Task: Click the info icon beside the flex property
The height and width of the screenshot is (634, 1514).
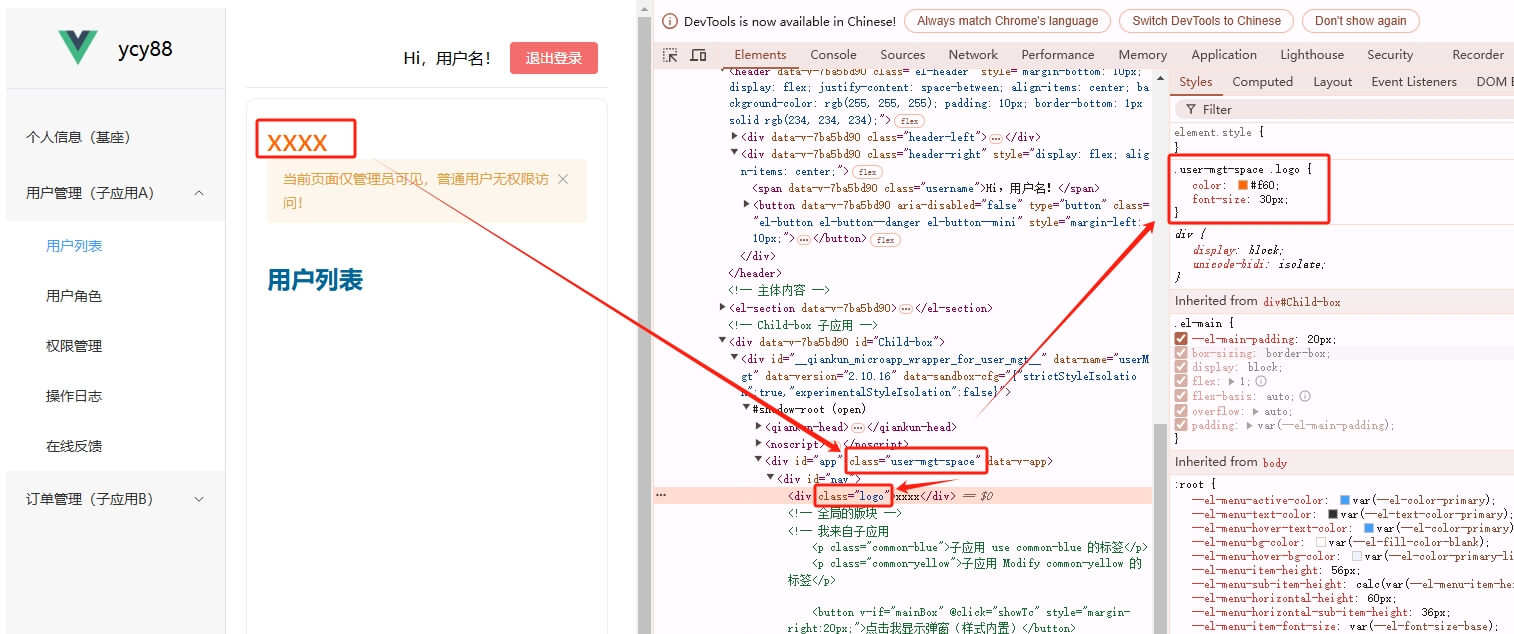Action: tap(1261, 381)
